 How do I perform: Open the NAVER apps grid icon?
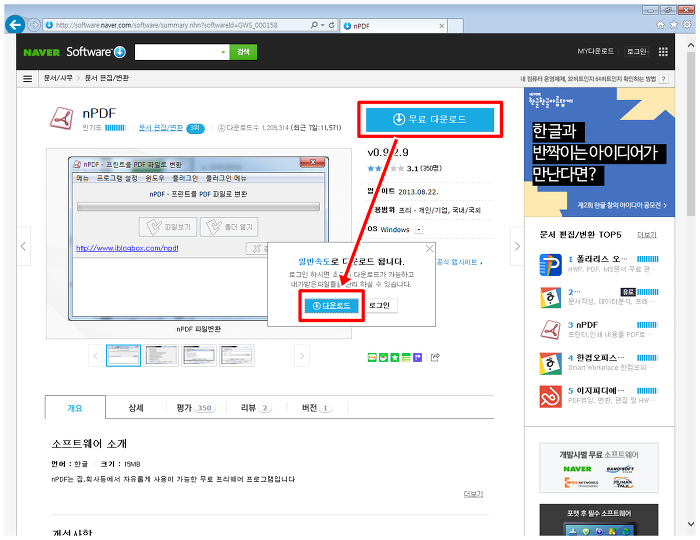[x=663, y=52]
